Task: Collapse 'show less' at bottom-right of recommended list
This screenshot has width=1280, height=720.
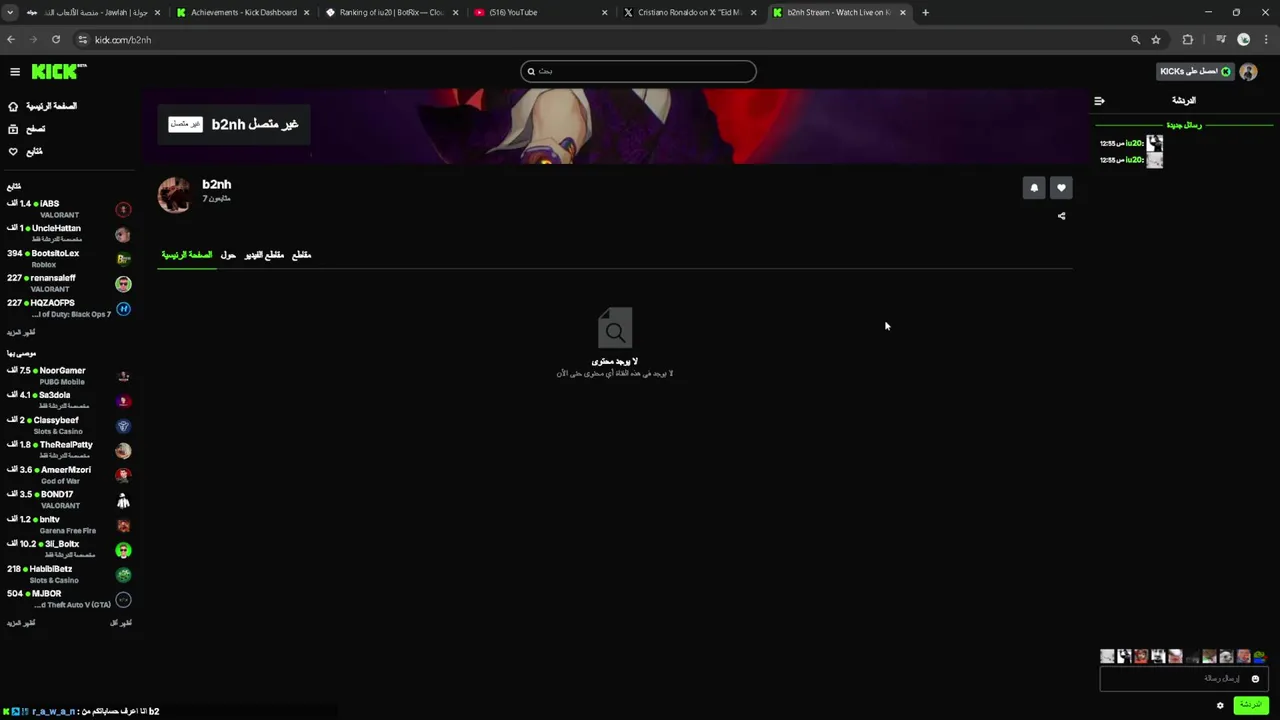Action: 120,623
